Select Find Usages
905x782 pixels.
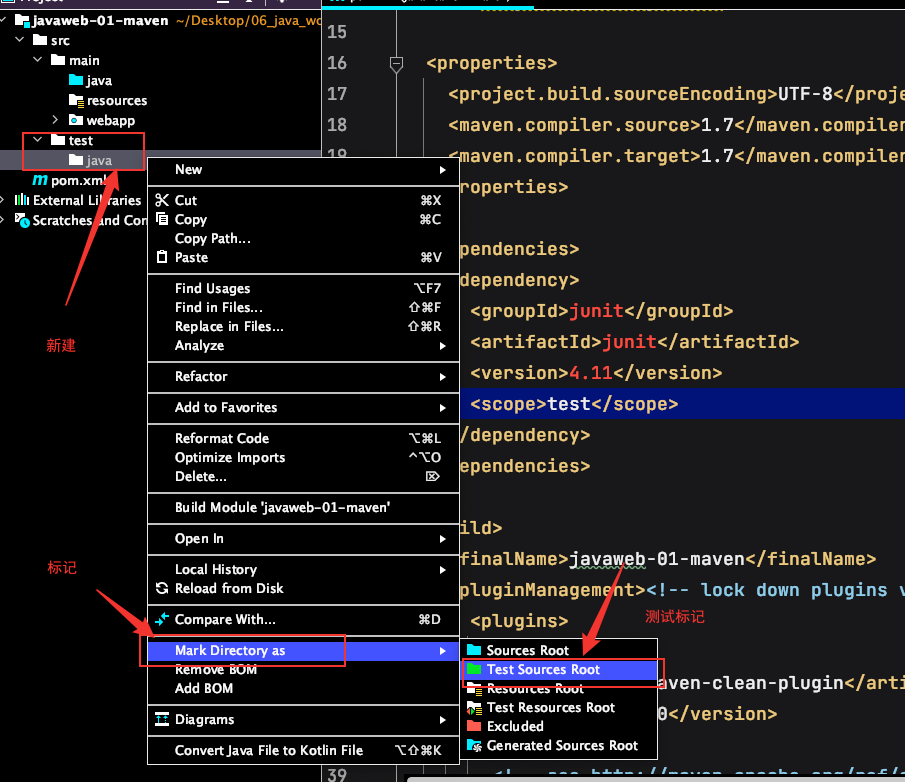303,288
